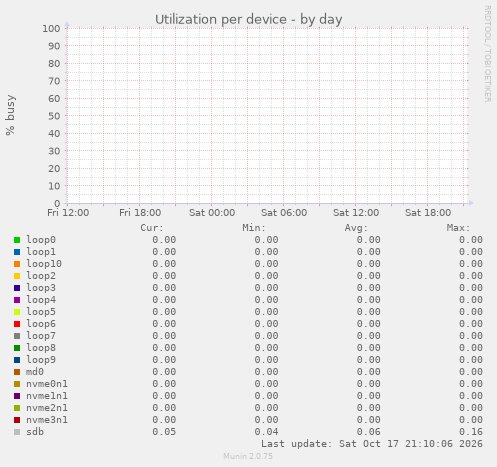This screenshot has width=497, height=467.
Task: Click the Max: column header
Action: pos(458,228)
